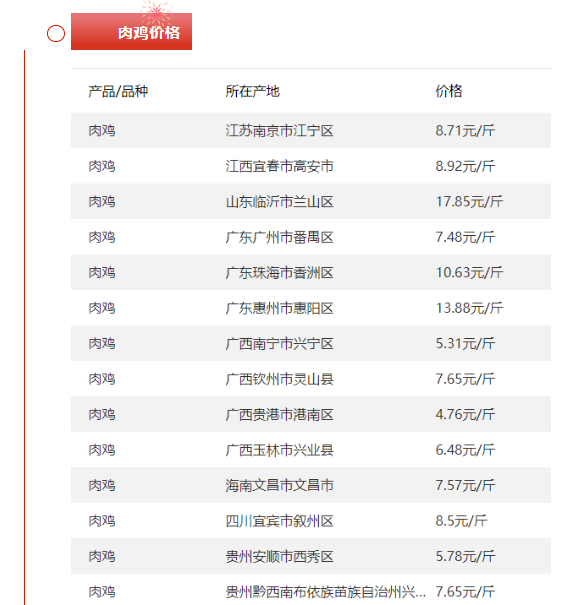The height and width of the screenshot is (605, 572).
Task: Click the 8.5元/斤 price for 宜宾
Action: click(461, 521)
